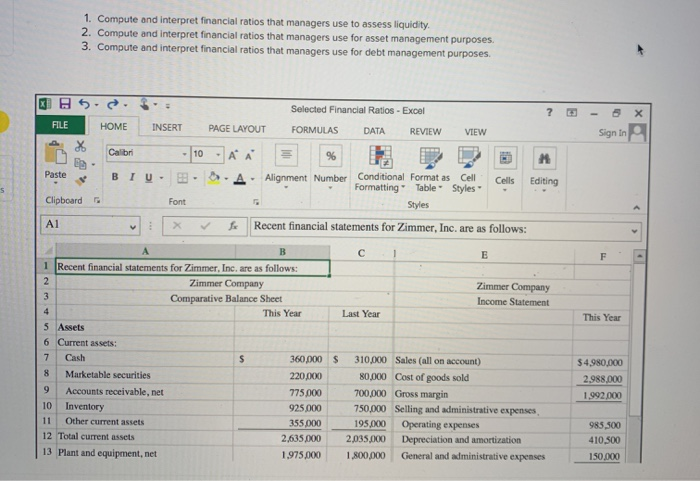Select the Format Painter brush
This screenshot has width=700, height=481.
(81, 180)
